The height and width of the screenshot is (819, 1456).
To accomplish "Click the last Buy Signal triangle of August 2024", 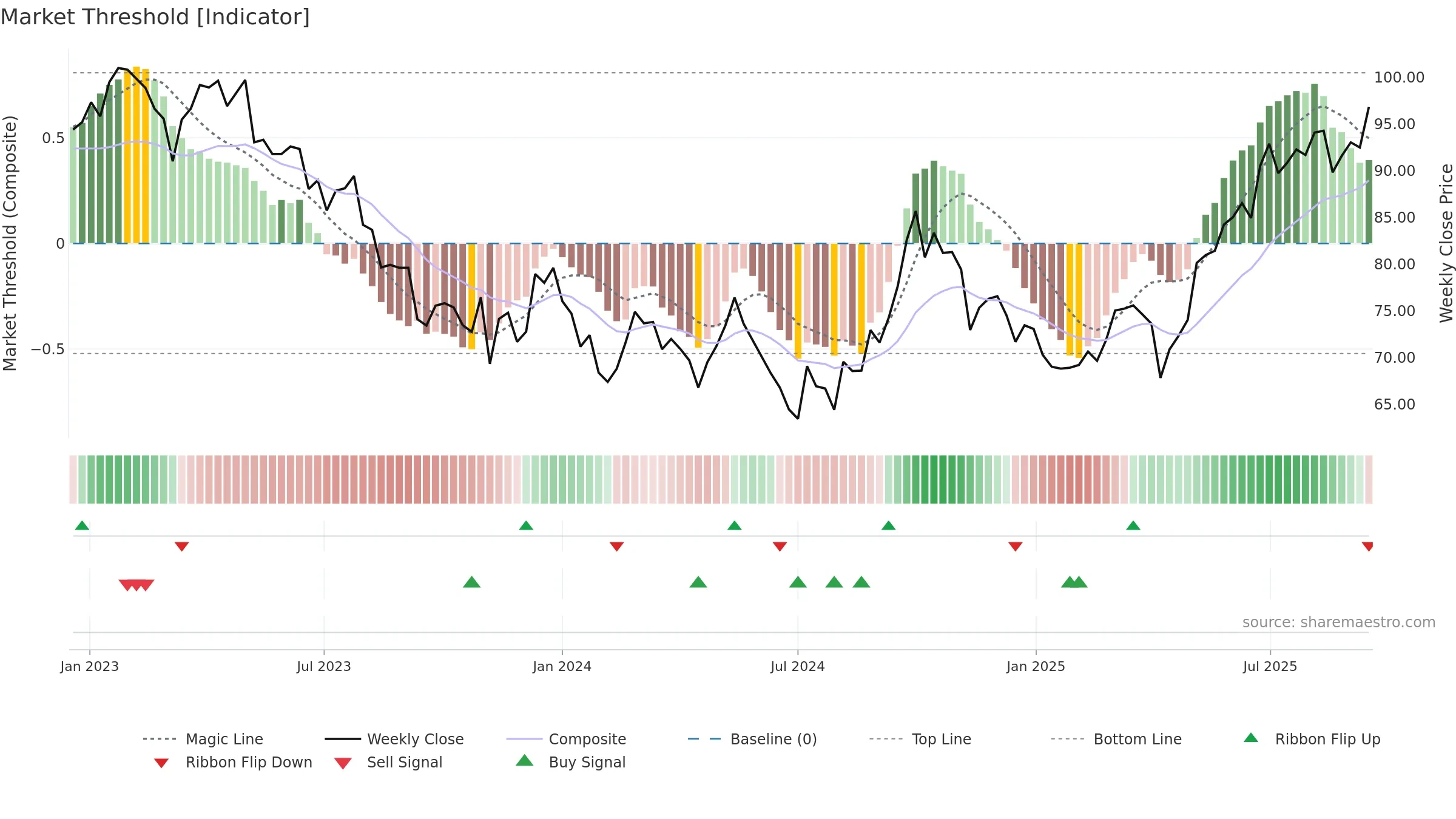I will (861, 582).
